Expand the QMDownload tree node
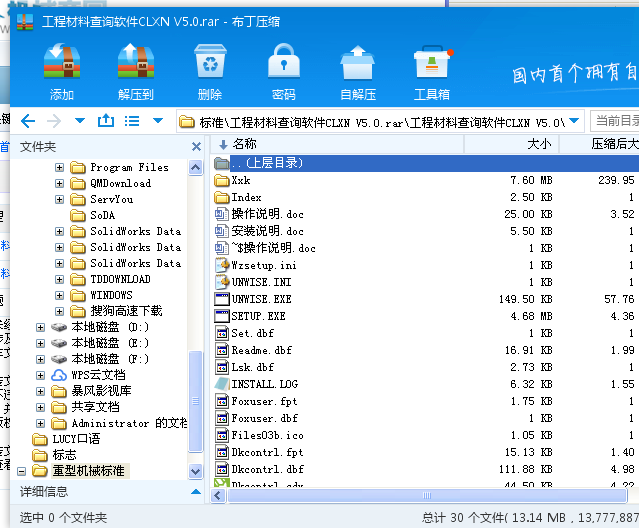 (59, 183)
